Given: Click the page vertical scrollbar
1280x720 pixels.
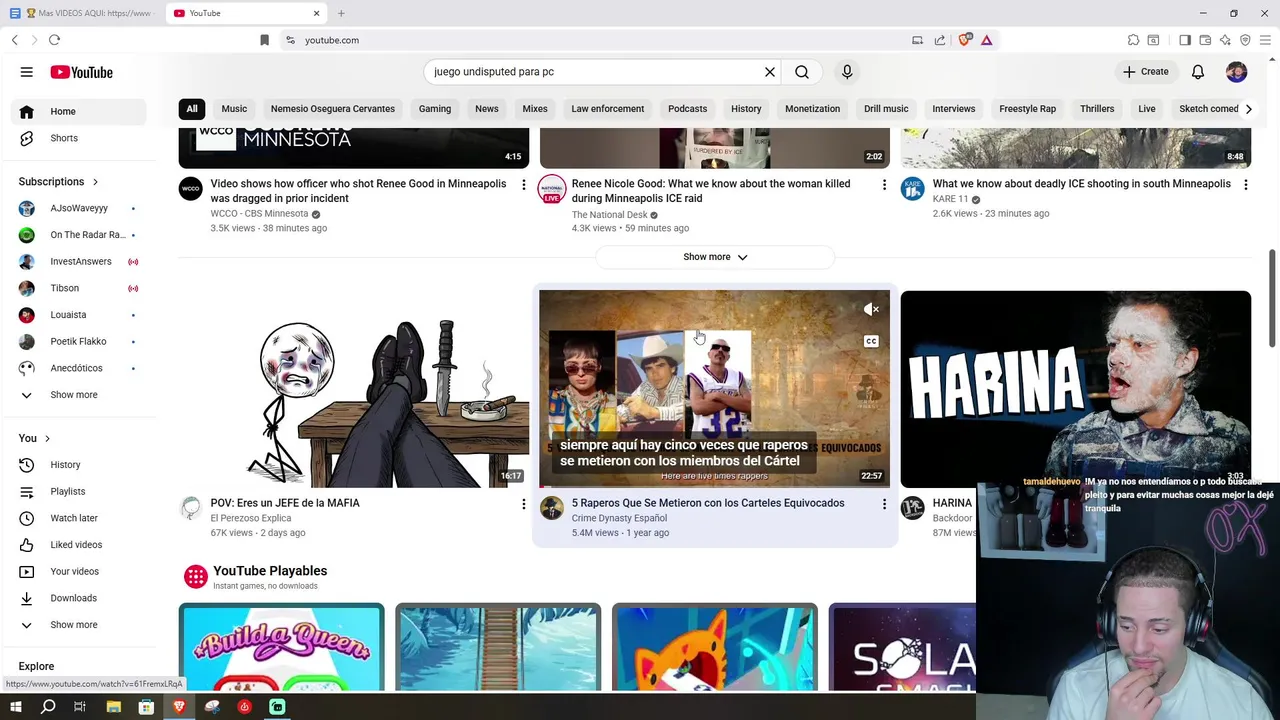Looking at the screenshot, I should pyautogui.click(x=1273, y=300).
